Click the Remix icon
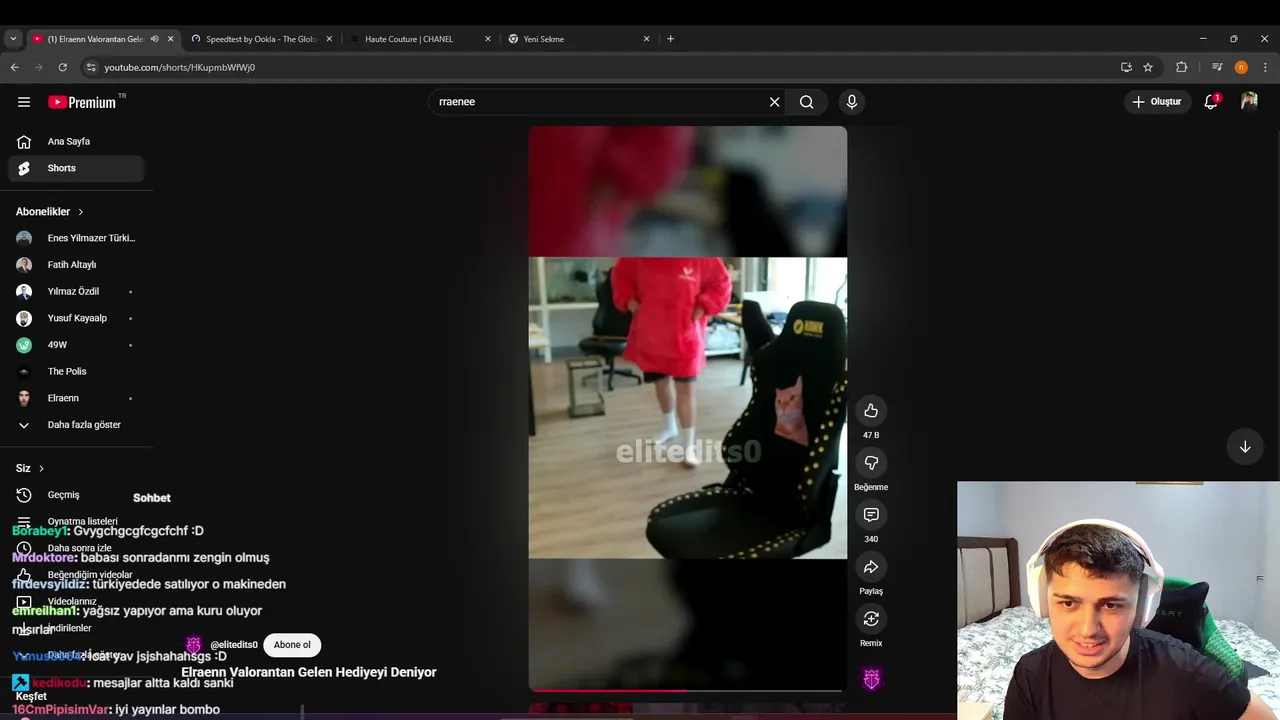 tap(871, 619)
